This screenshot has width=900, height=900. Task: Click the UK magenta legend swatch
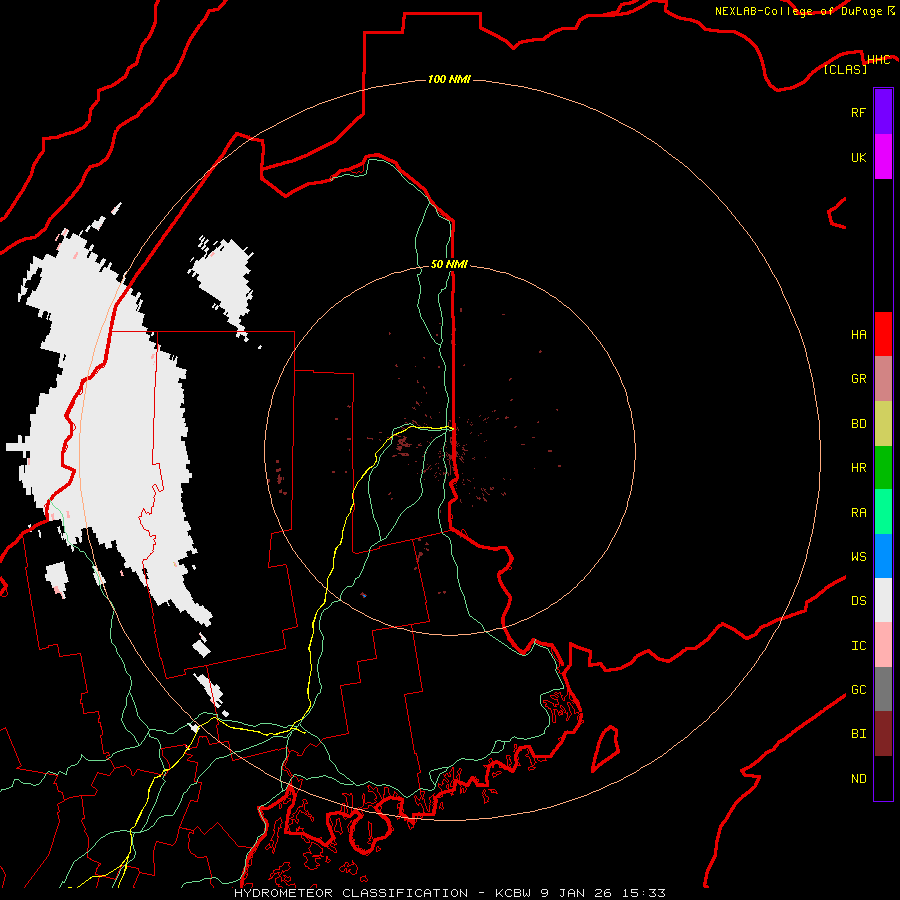point(883,157)
